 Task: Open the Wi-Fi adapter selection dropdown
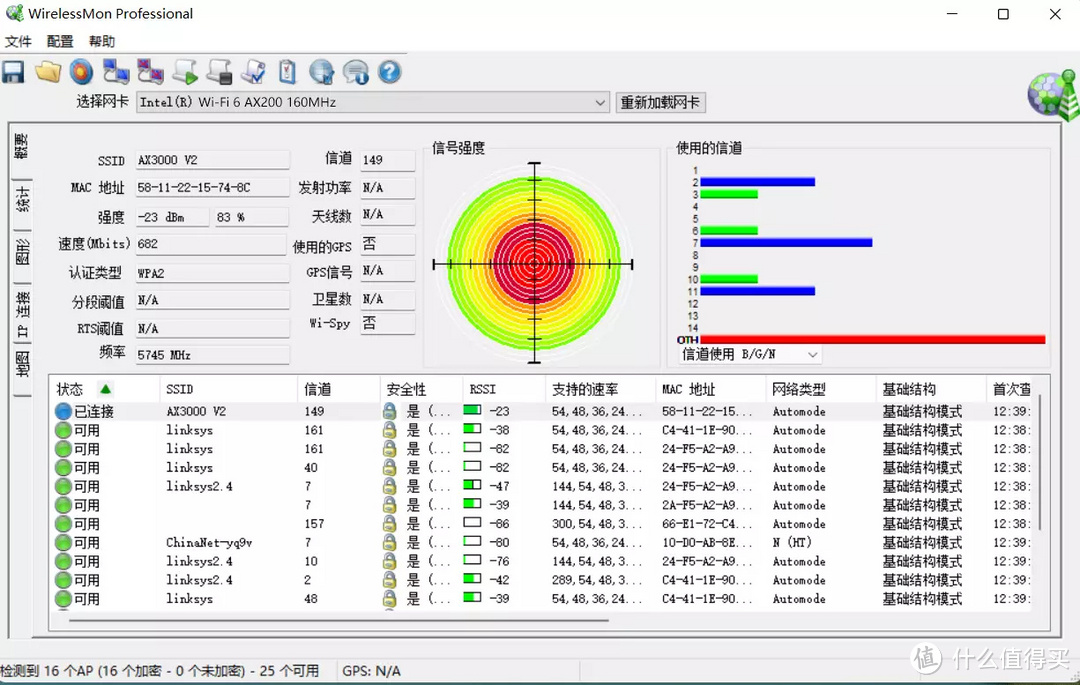tap(600, 102)
